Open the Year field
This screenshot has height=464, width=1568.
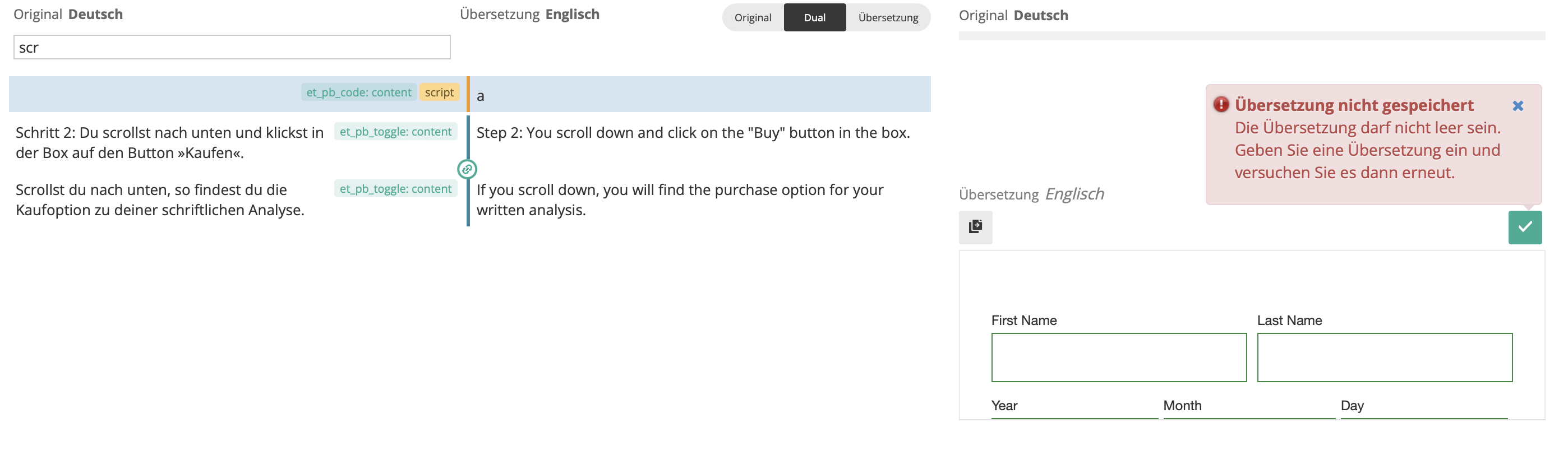(1074, 406)
